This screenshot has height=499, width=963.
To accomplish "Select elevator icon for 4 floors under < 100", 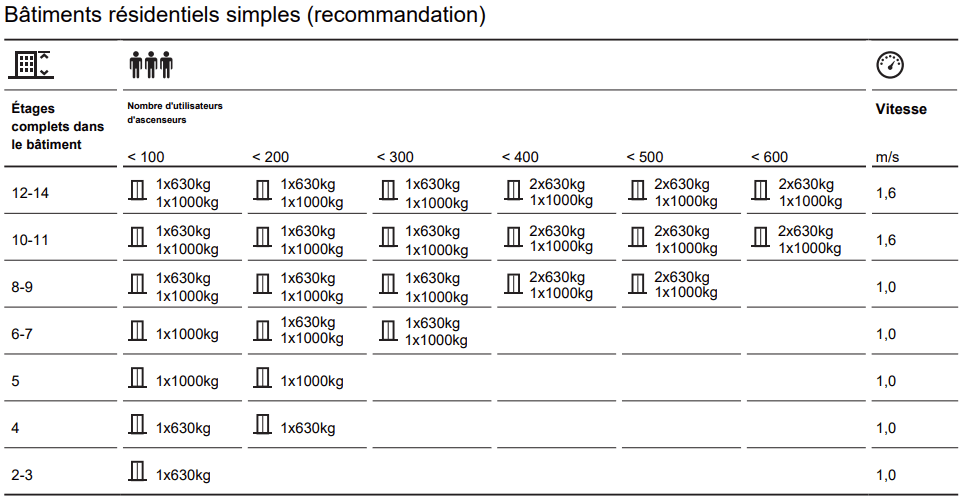I will pos(138,426).
